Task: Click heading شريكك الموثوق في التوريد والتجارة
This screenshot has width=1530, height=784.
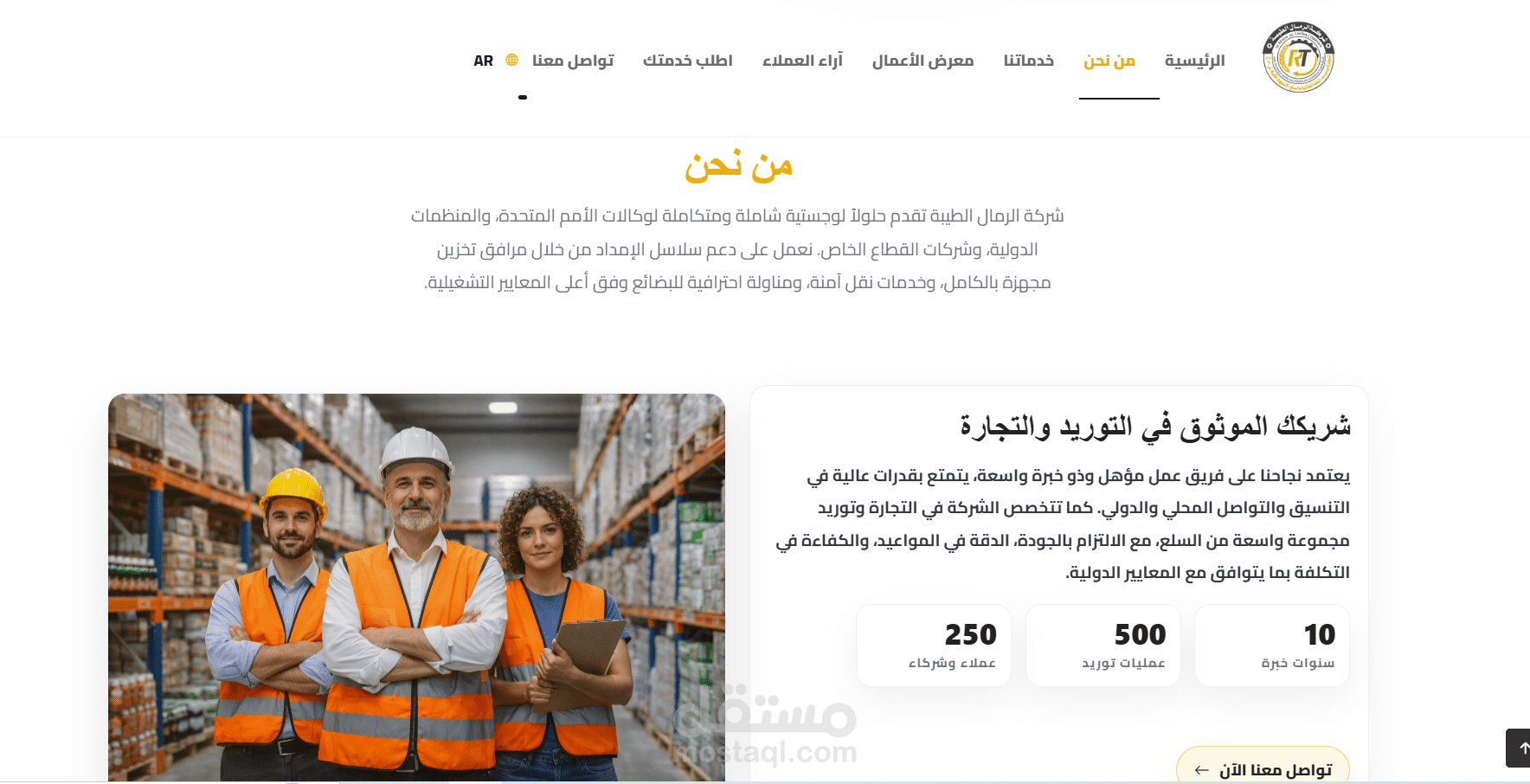Action: [x=1155, y=427]
